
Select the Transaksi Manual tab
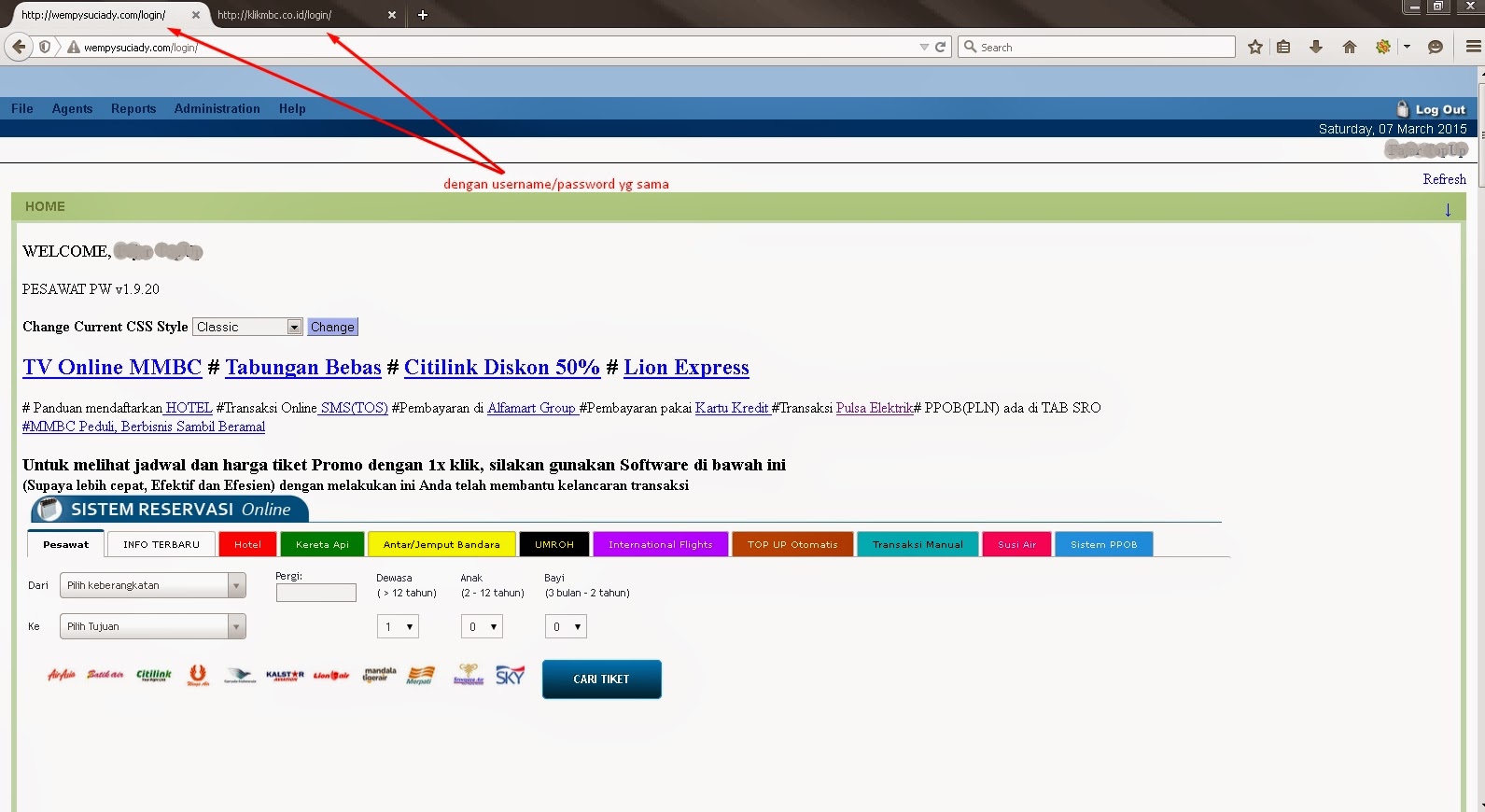(918, 544)
